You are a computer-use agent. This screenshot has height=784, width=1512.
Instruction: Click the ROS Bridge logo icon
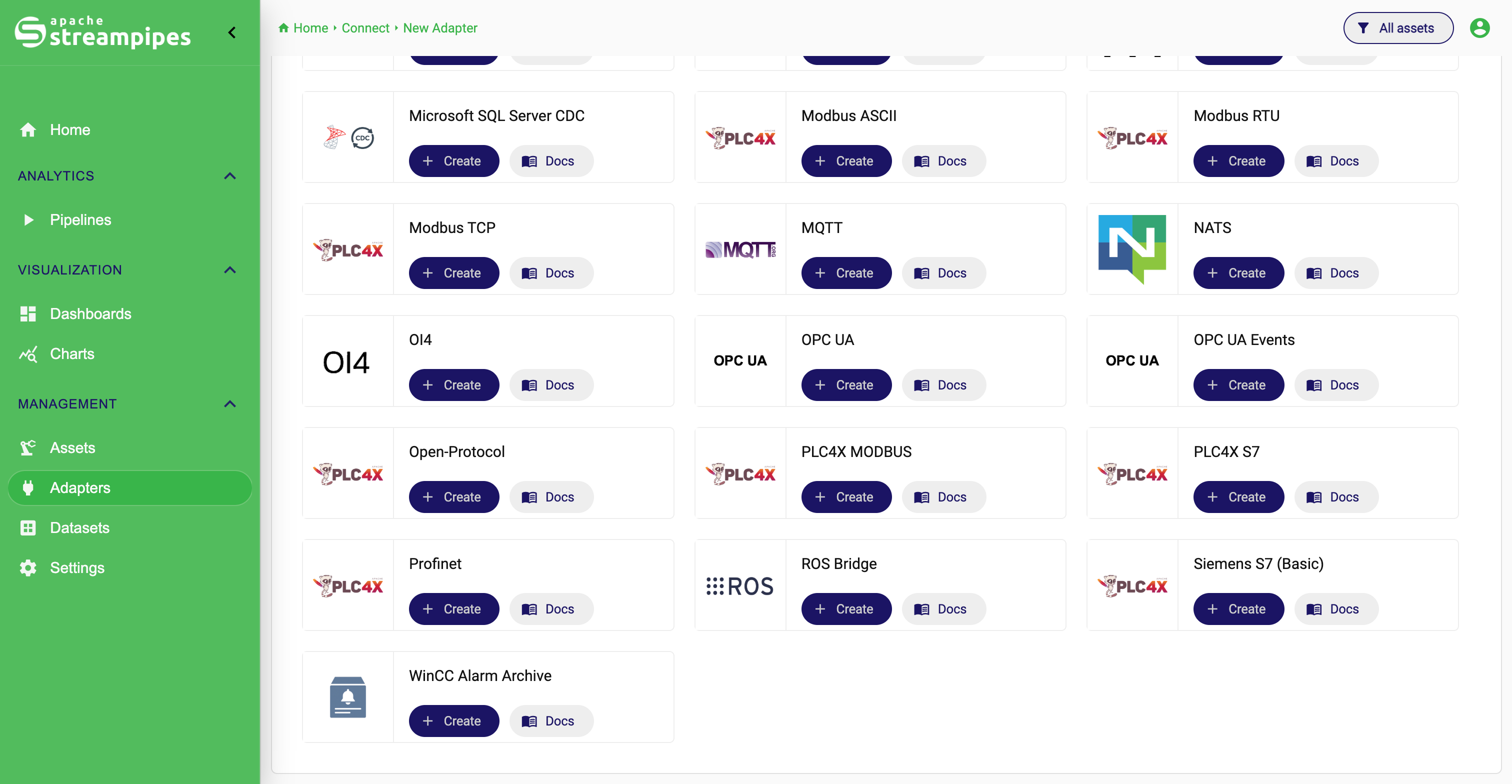click(x=740, y=585)
